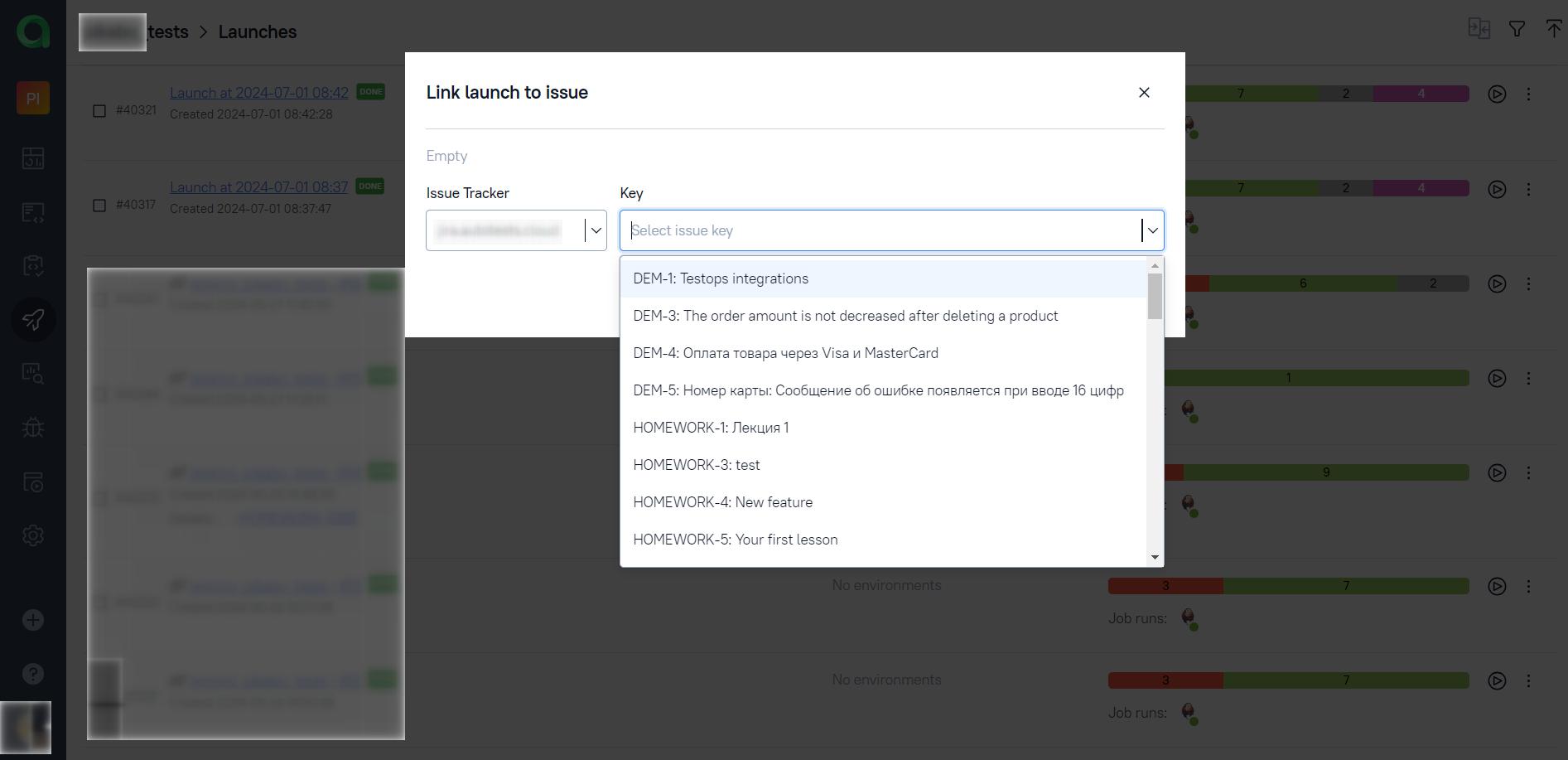This screenshot has height=760, width=1568.
Task: Open Launch at 2024-07-01 08:42 link
Action: click(259, 93)
